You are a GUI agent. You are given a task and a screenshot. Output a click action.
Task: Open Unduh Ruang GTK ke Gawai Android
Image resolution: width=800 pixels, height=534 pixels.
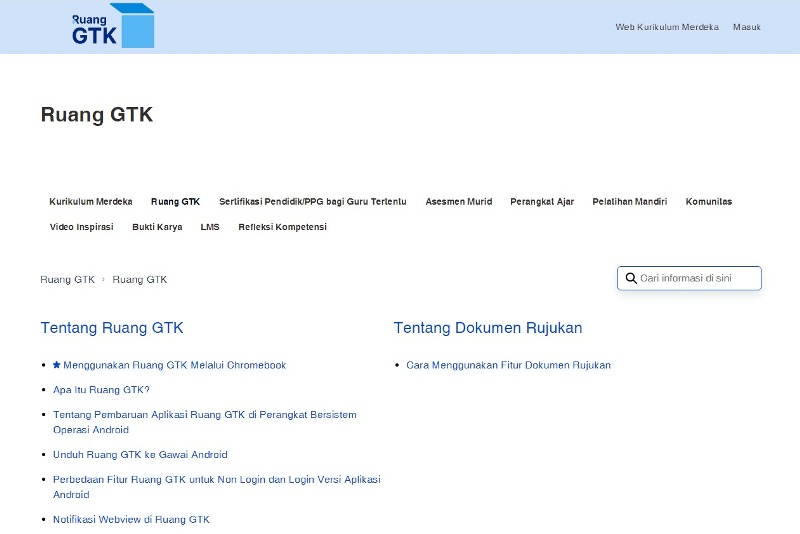tap(140, 454)
